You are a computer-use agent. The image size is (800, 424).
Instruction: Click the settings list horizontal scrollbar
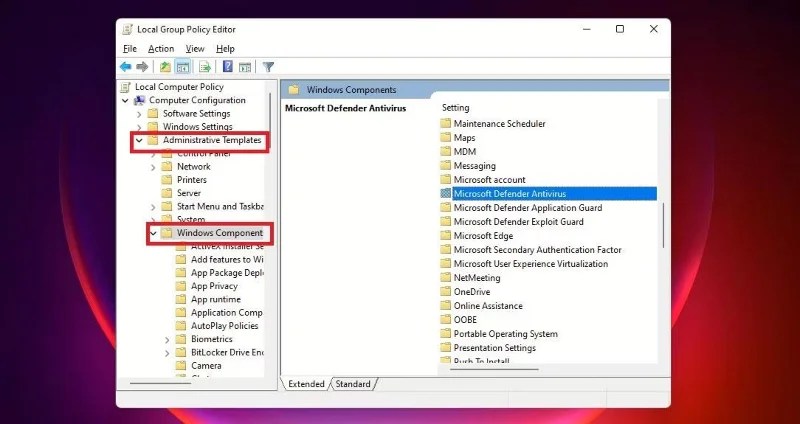pyautogui.click(x=493, y=369)
